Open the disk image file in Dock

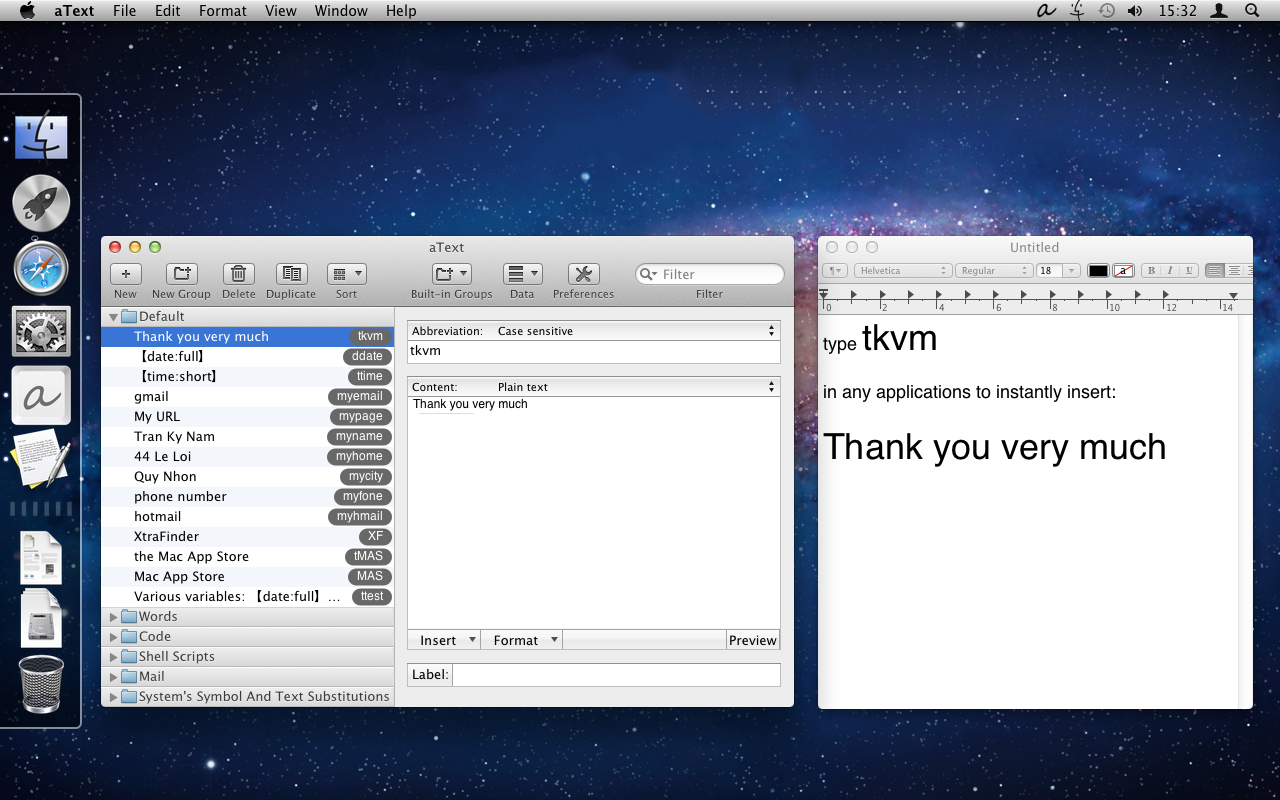41,618
